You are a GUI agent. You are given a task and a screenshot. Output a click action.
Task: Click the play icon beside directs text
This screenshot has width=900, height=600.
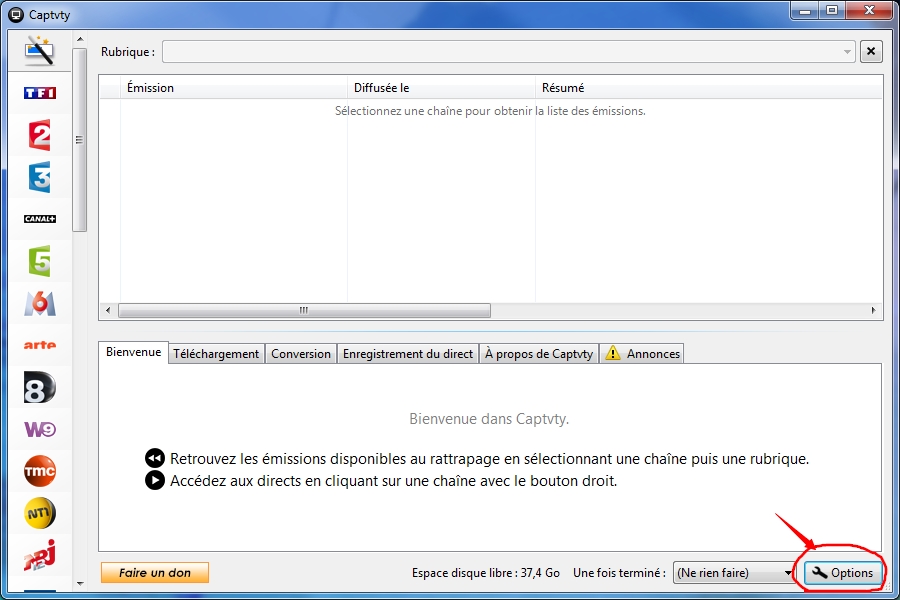[154, 480]
